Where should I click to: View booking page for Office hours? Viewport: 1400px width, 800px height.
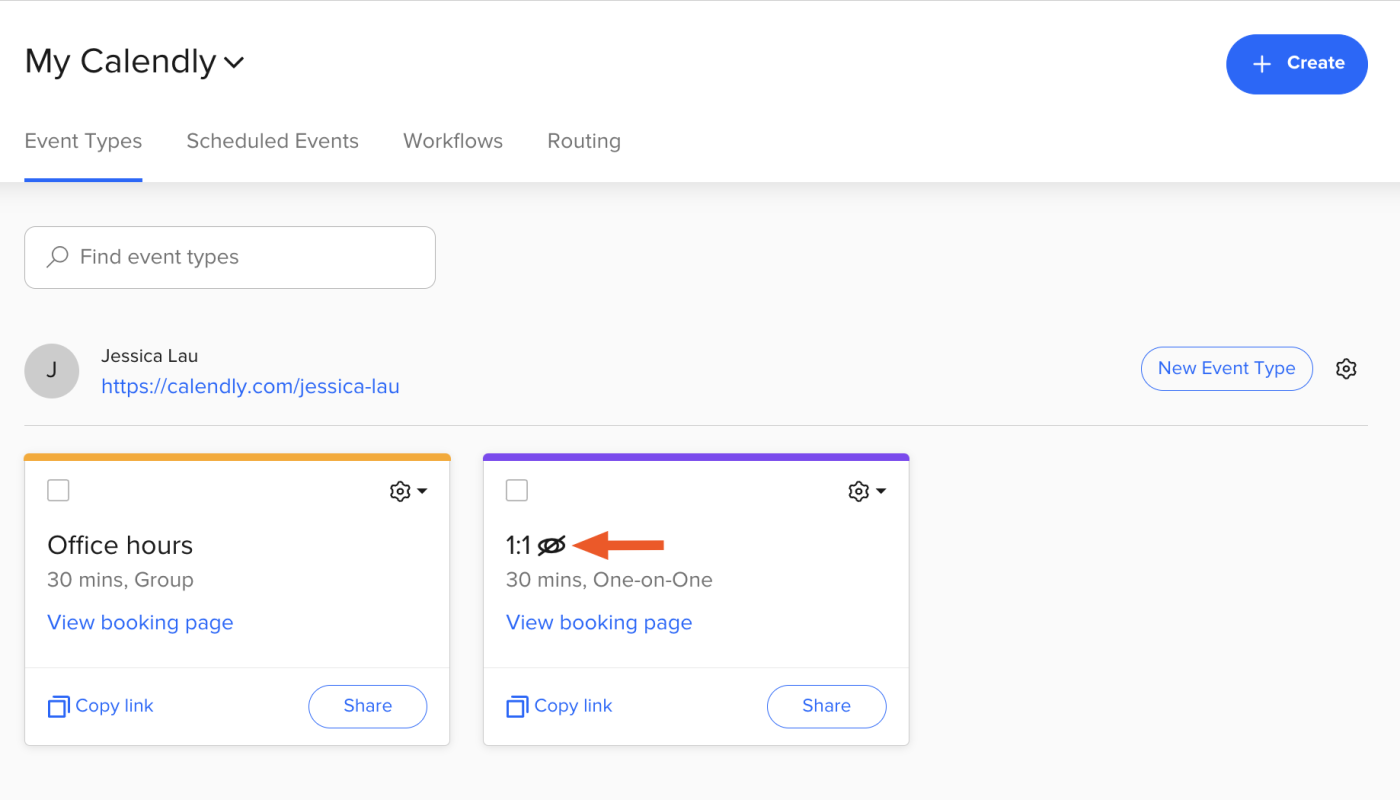[x=140, y=622]
